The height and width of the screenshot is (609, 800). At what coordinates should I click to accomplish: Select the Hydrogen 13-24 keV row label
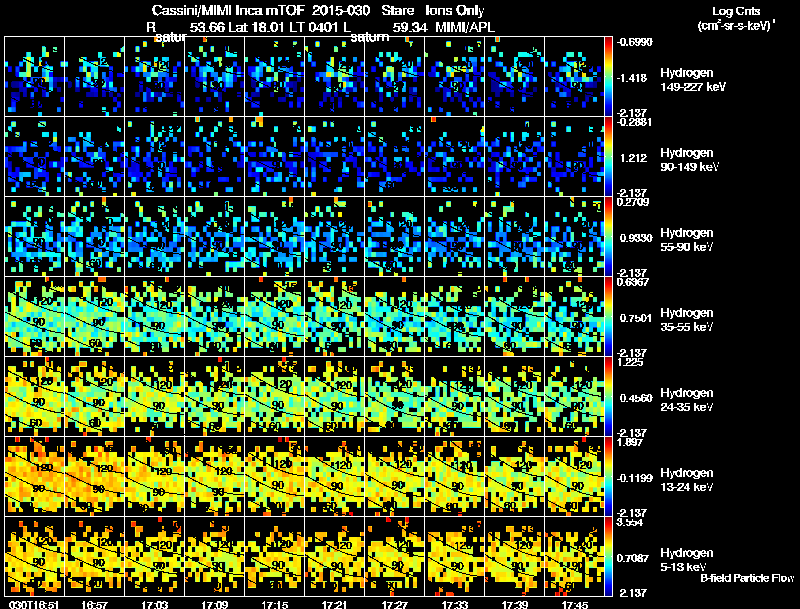click(x=687, y=480)
